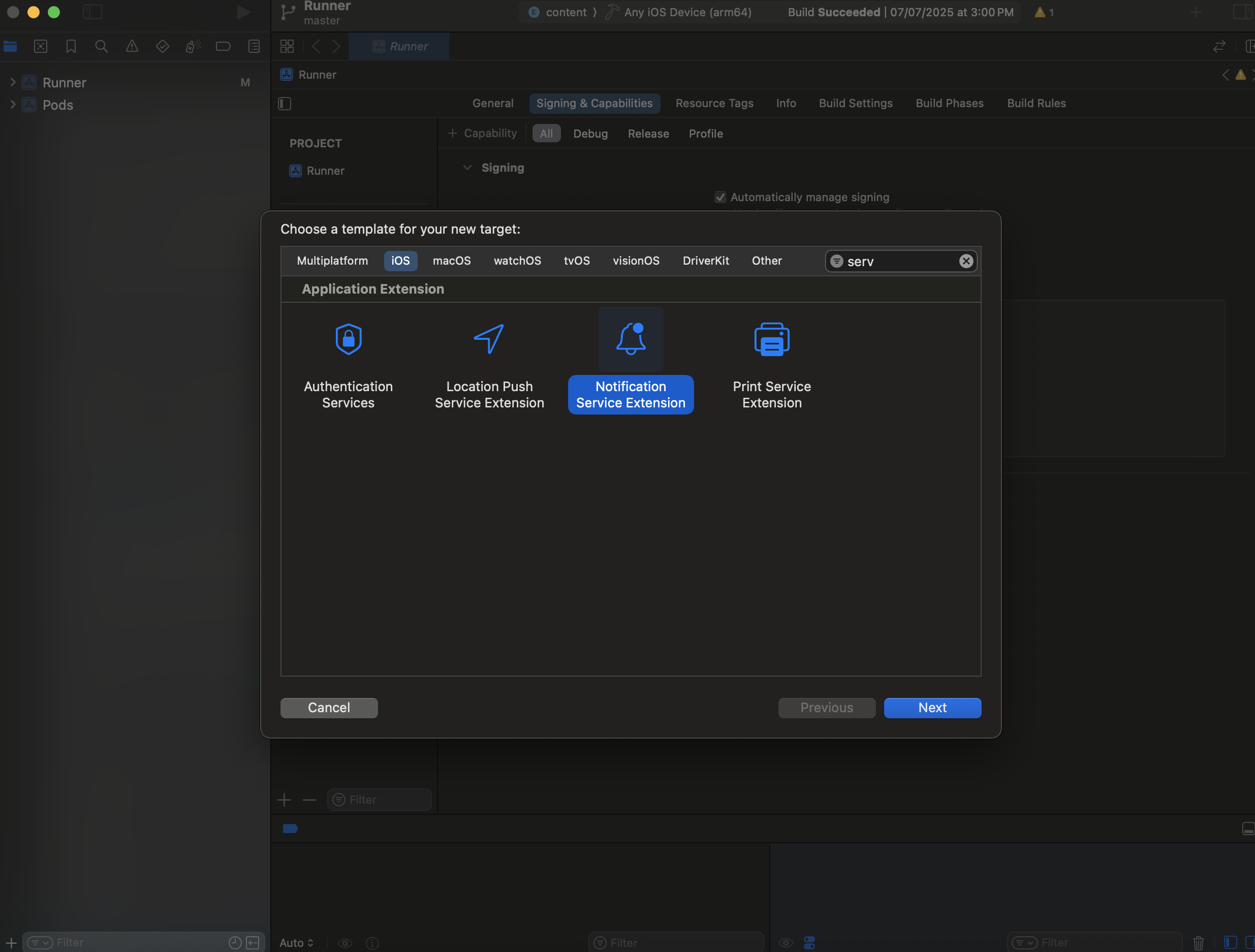Open the Issue navigator warning icon
This screenshot has width=1255, height=952.
[x=132, y=47]
